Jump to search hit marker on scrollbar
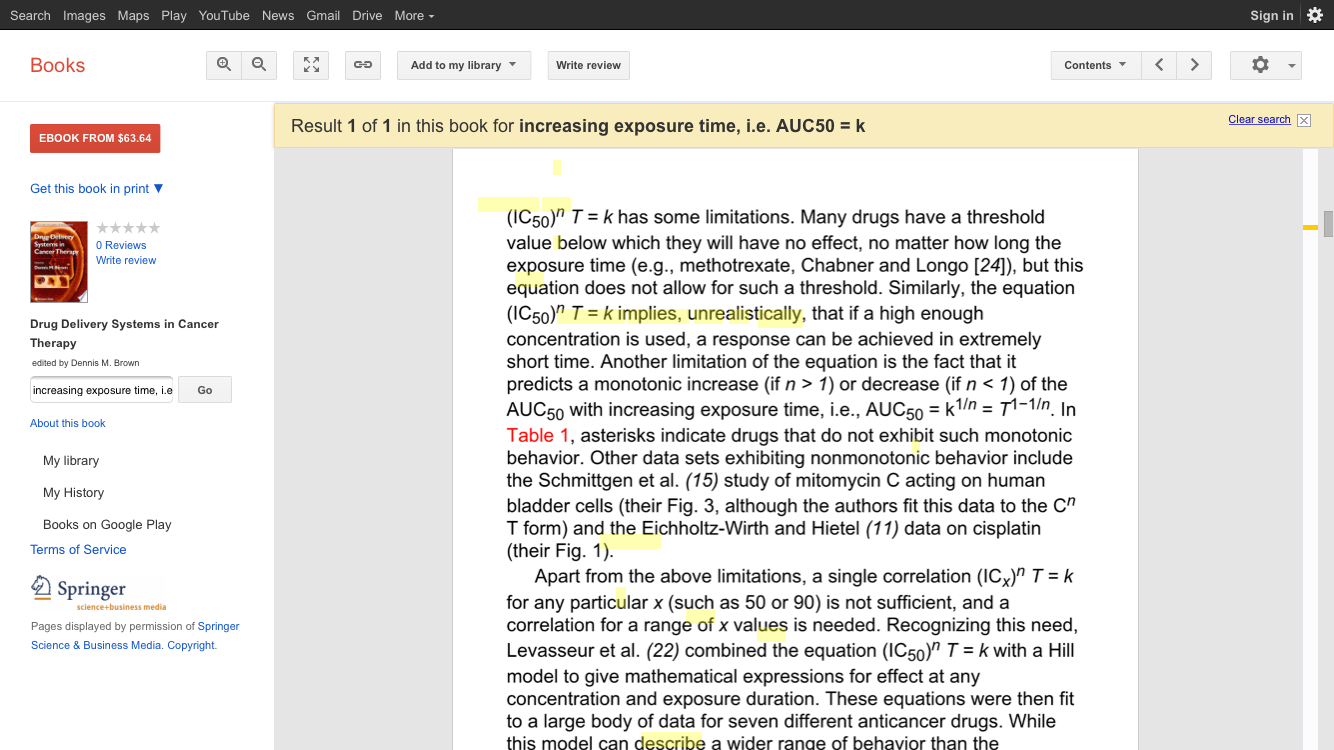 pos(1310,228)
